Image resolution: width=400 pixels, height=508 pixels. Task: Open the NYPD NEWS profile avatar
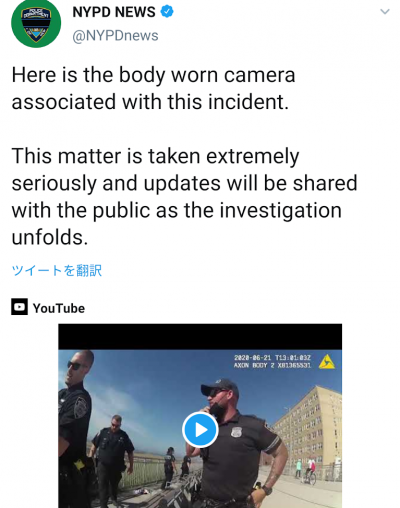tap(36, 23)
